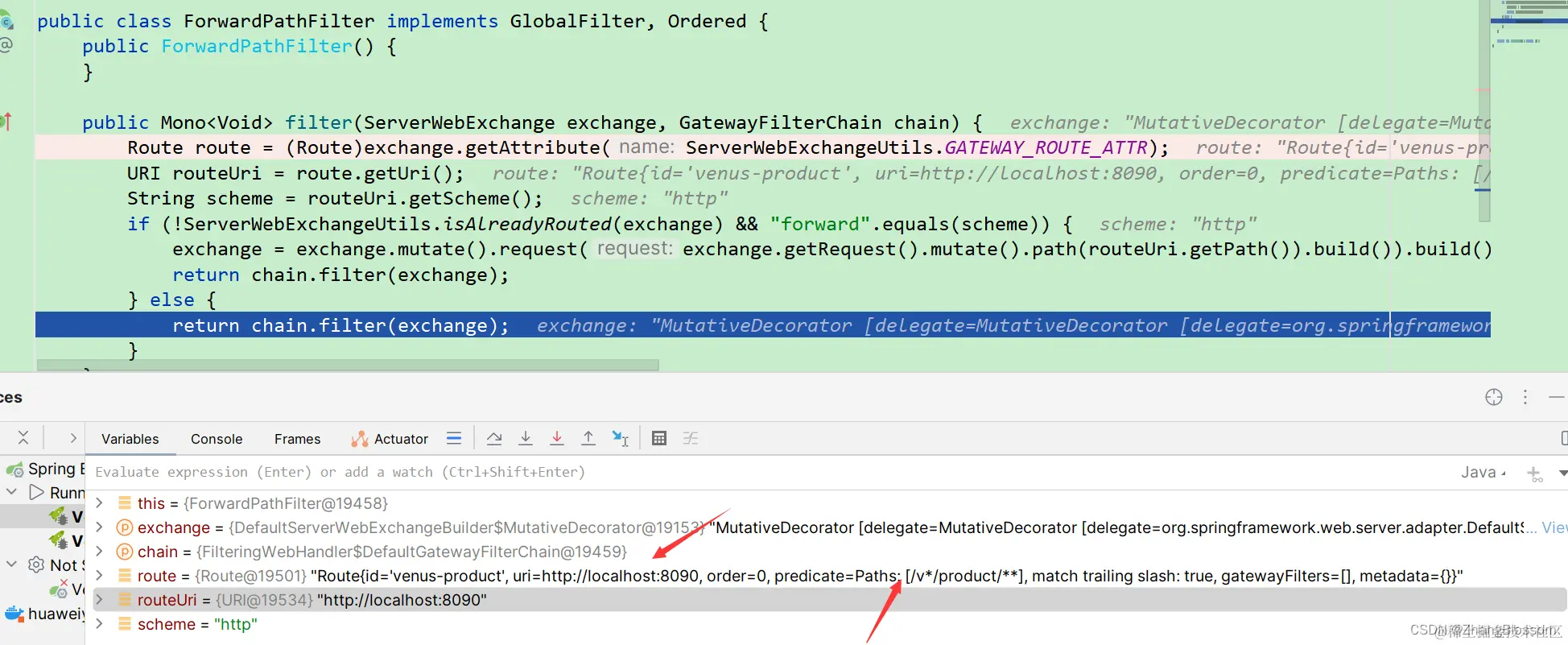Open the Evaluate Expression calculator icon
1568x645 pixels.
(659, 439)
